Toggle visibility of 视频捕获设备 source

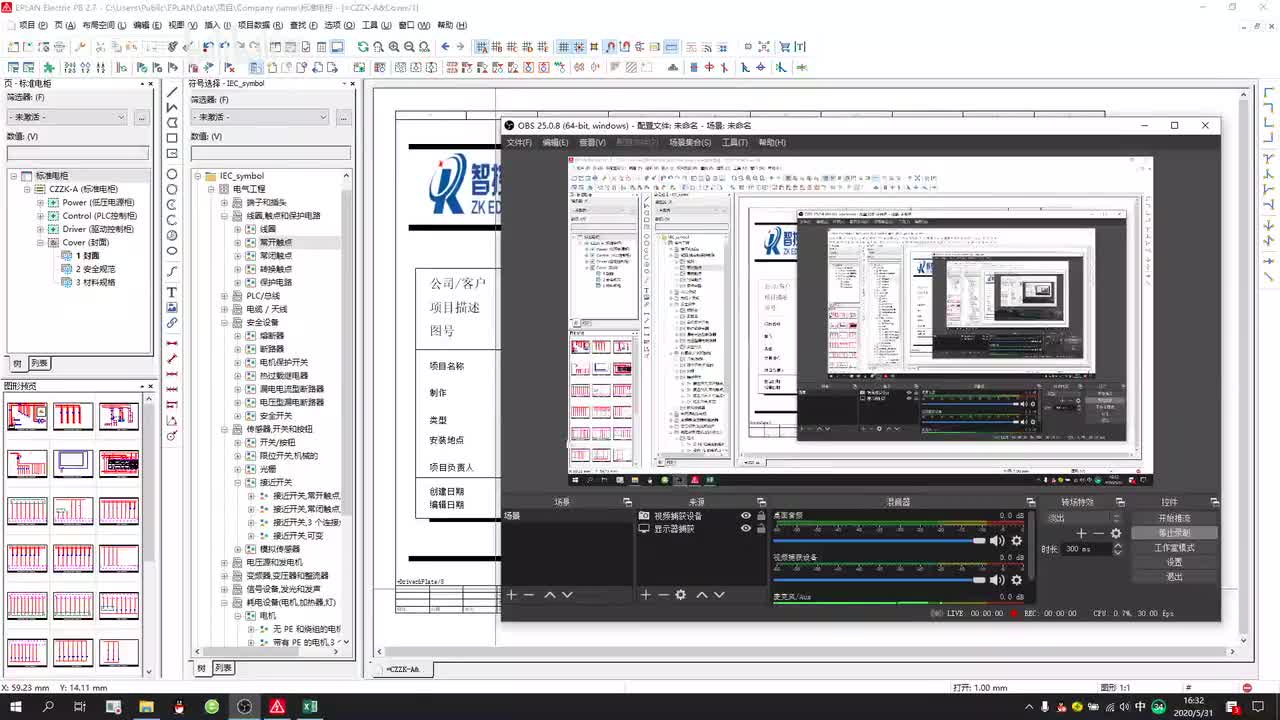coord(746,516)
